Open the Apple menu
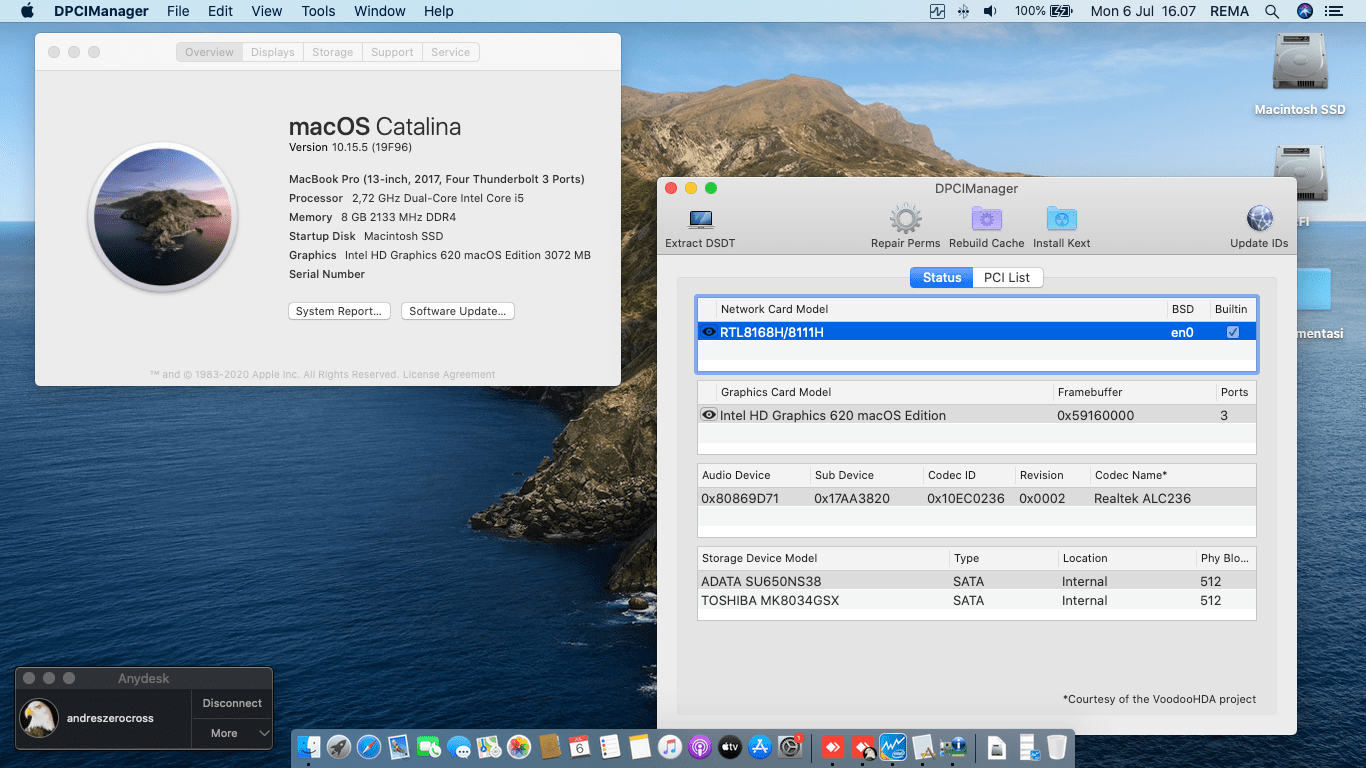Screen dimensions: 1366x768 [x=28, y=11]
